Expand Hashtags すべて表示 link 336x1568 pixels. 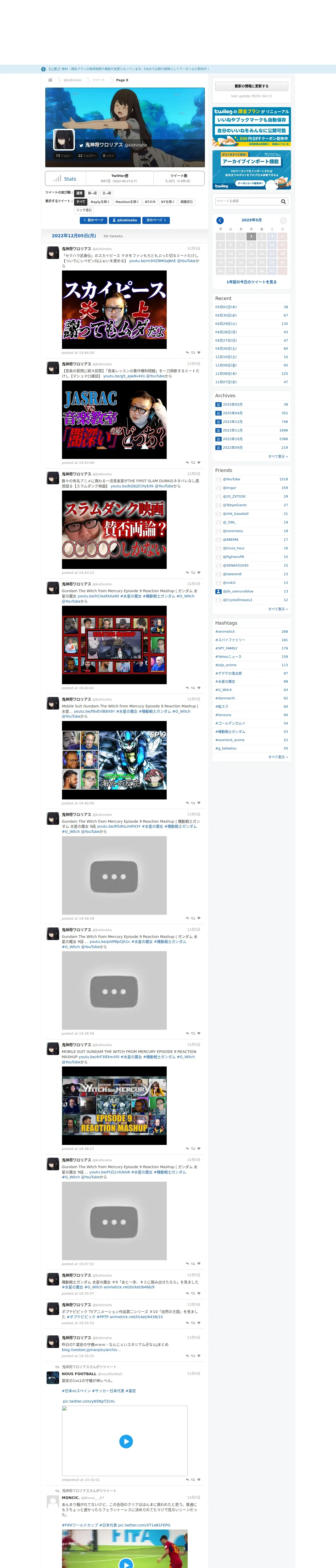(x=278, y=757)
